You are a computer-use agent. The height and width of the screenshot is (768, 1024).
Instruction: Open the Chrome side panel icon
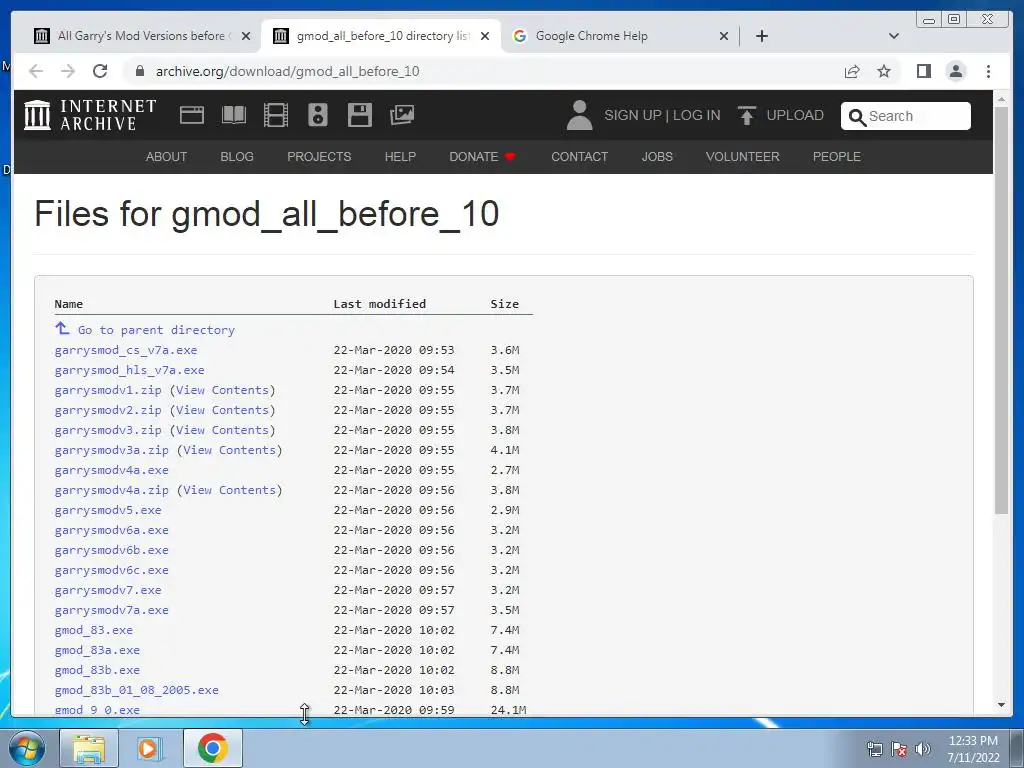point(924,71)
